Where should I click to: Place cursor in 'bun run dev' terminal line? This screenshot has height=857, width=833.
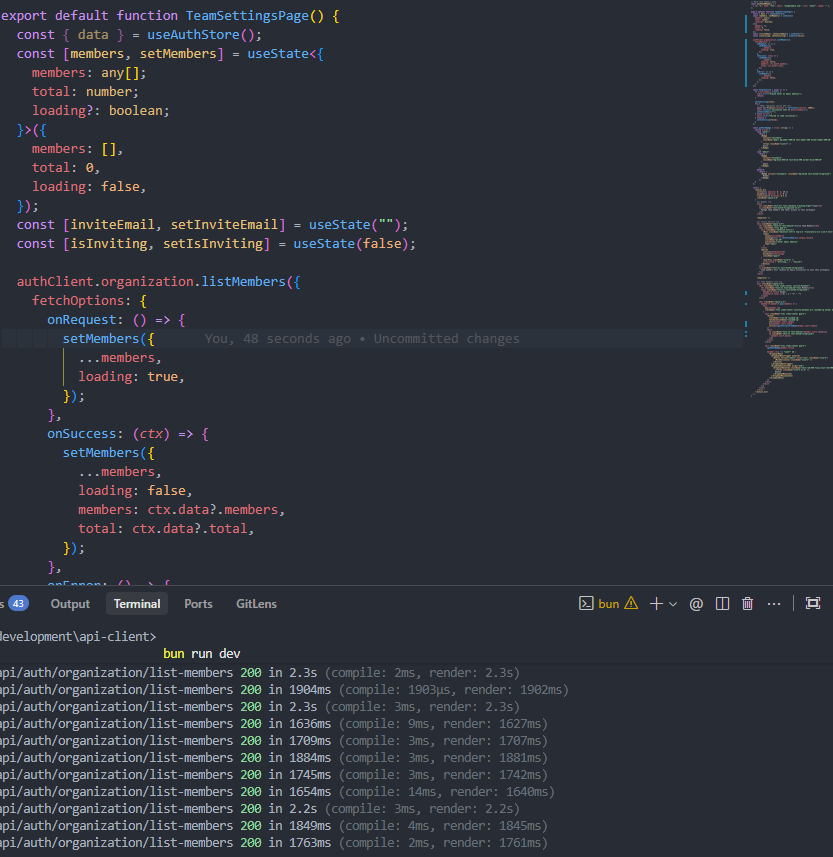click(x=201, y=654)
